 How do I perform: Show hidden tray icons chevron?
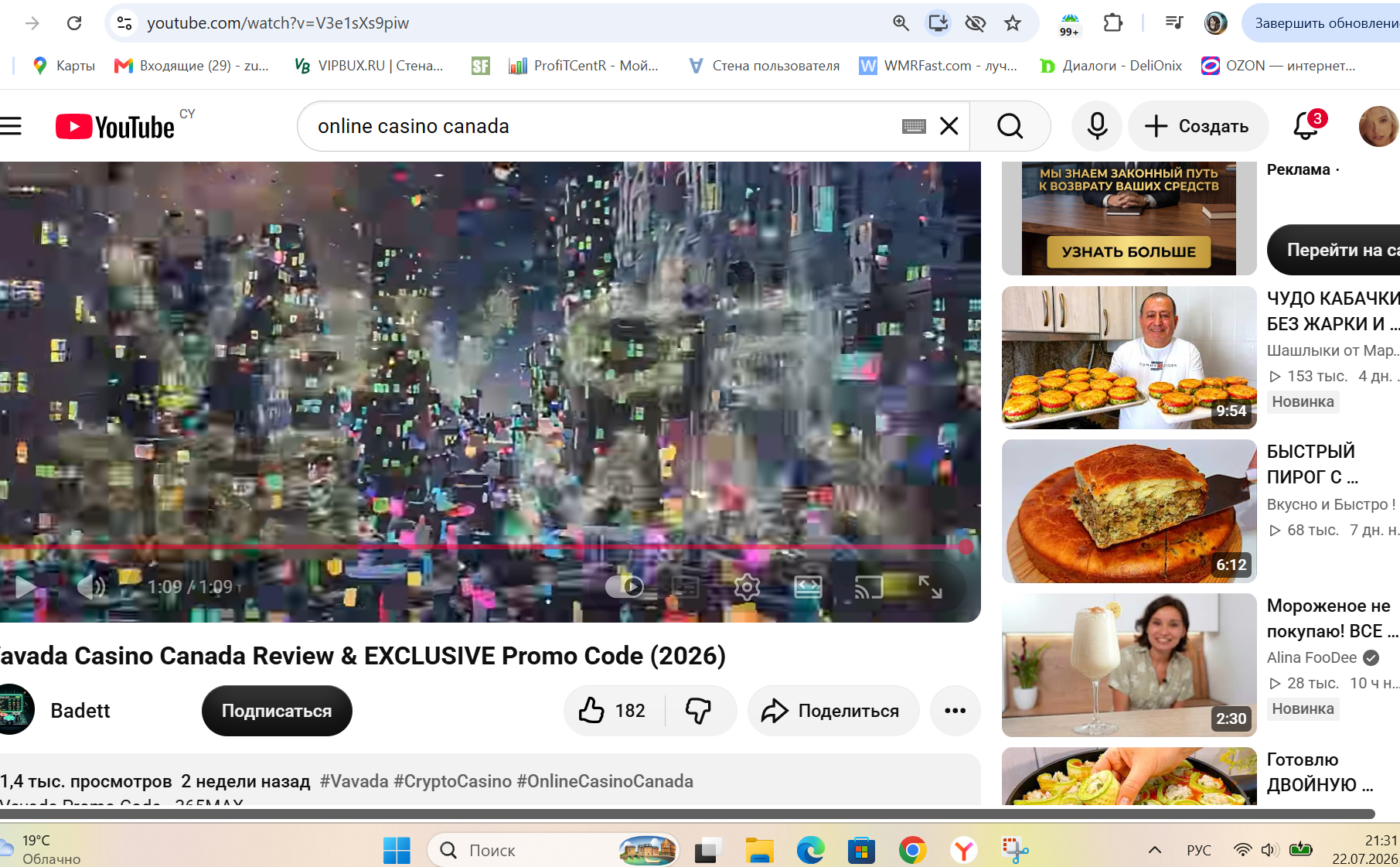pyautogui.click(x=1155, y=851)
